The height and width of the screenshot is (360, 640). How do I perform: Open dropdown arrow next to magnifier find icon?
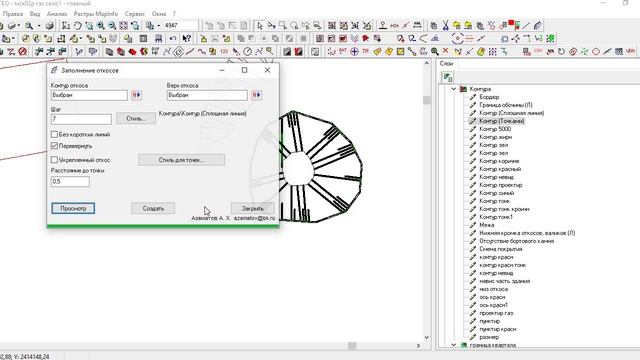[x=39, y=26]
